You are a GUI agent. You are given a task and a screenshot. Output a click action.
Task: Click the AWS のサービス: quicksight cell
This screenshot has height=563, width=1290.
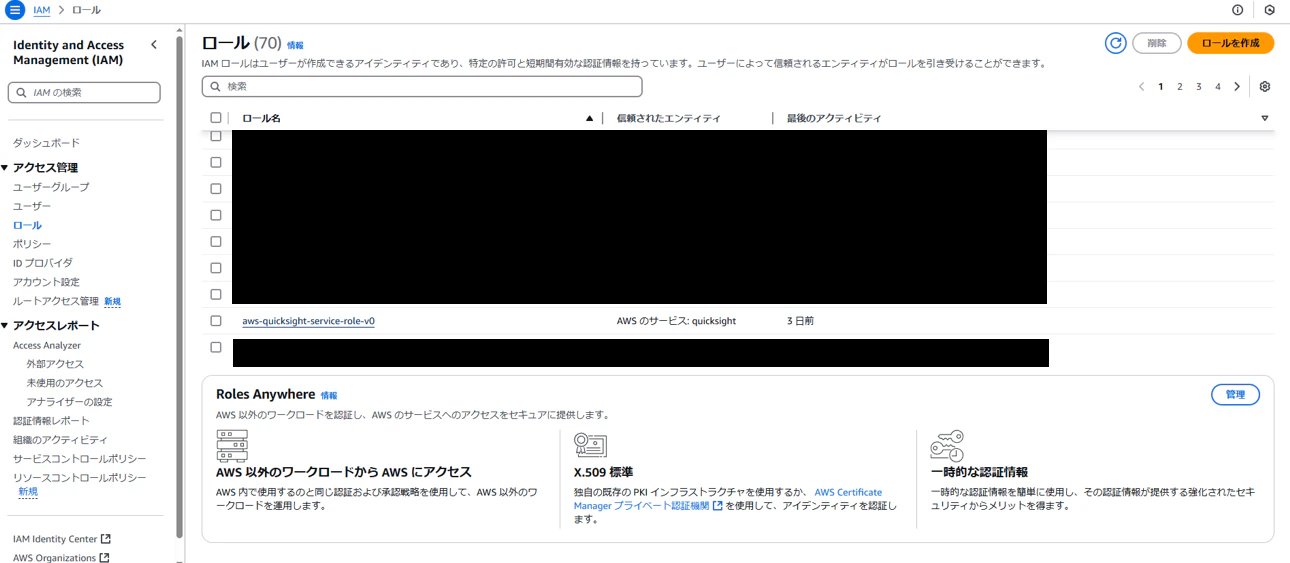[x=676, y=321]
